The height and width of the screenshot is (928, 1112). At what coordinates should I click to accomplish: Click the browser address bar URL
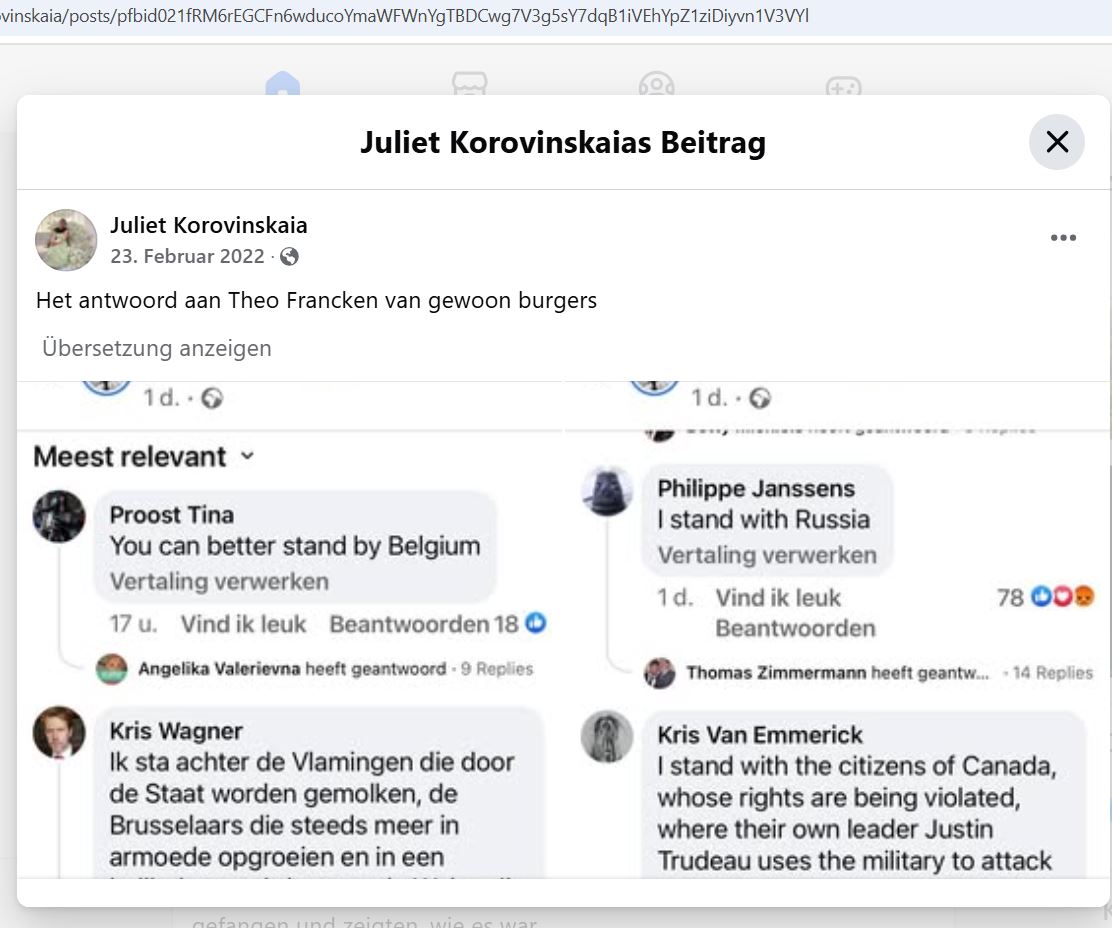(x=400, y=16)
